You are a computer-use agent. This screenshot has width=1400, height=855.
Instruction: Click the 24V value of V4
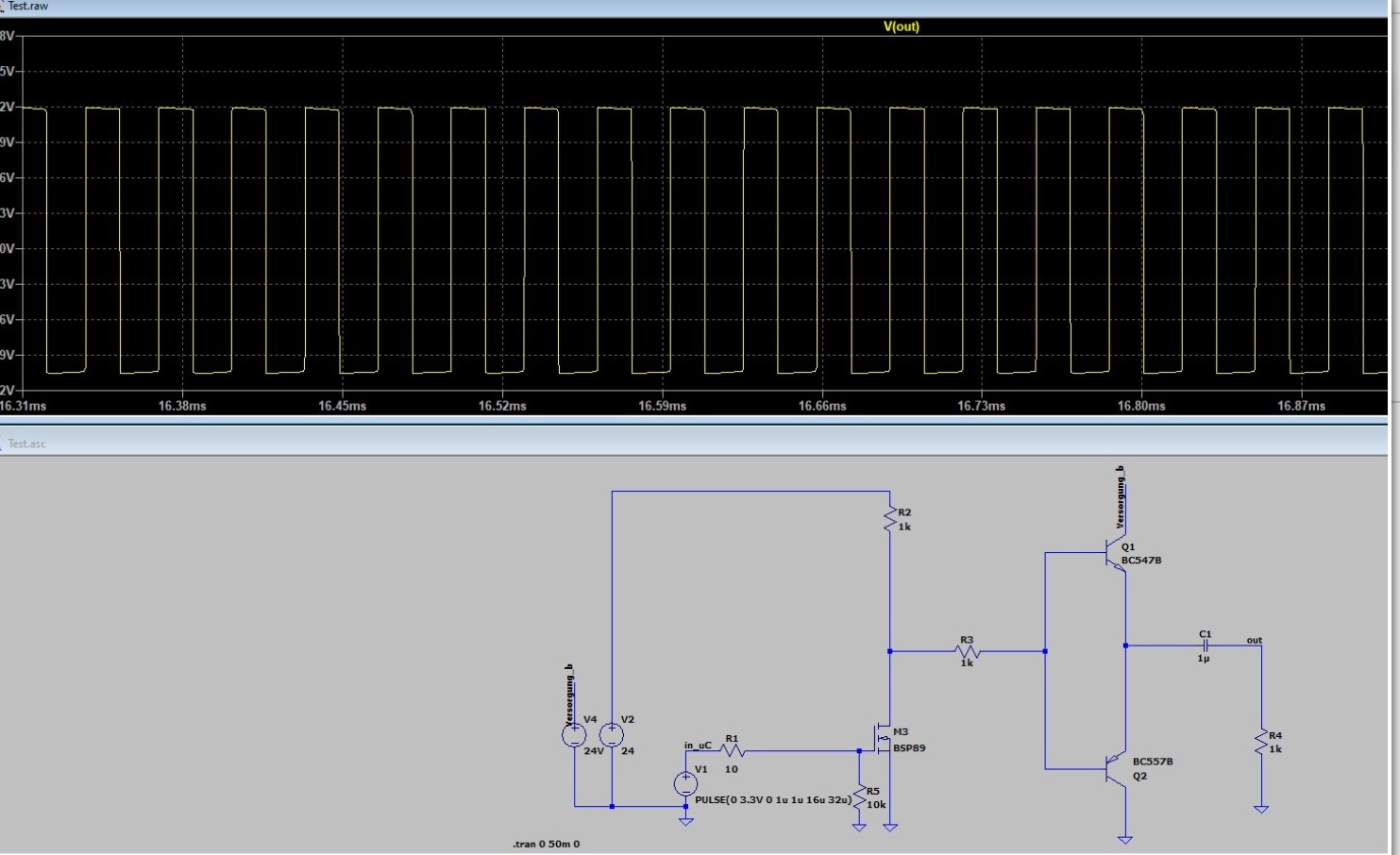coord(594,751)
